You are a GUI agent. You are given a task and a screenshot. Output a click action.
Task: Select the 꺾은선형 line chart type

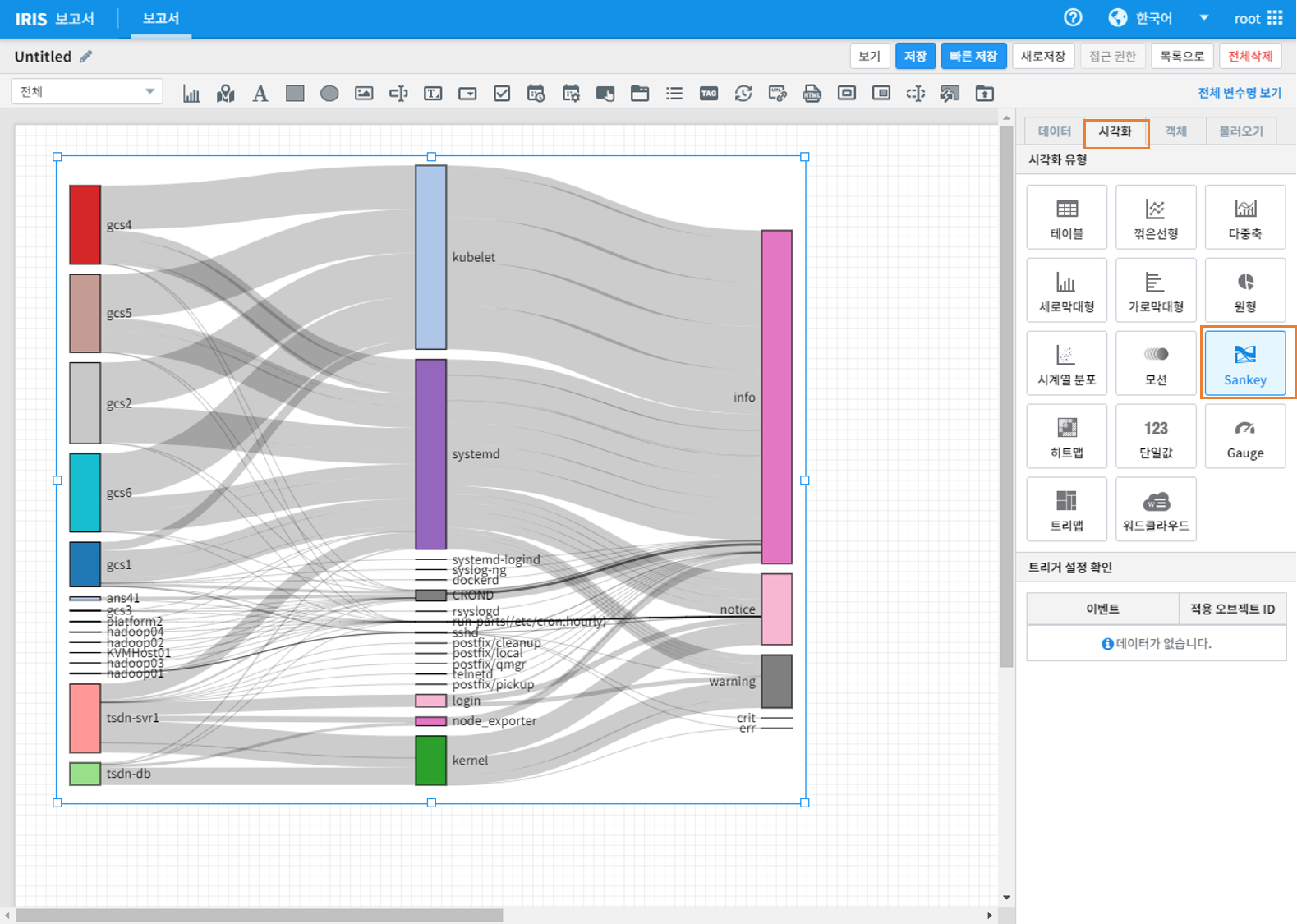point(1156,217)
